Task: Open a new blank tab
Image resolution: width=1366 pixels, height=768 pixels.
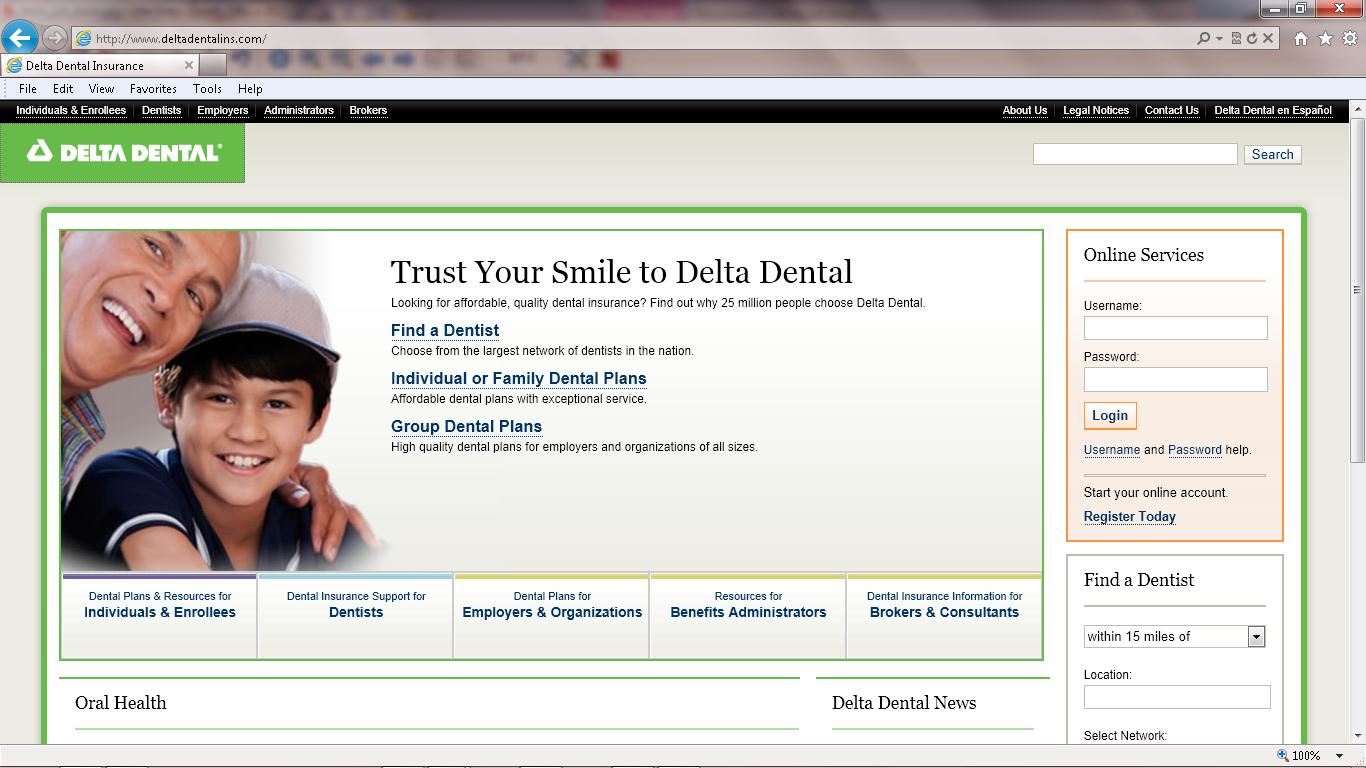Action: click(213, 65)
